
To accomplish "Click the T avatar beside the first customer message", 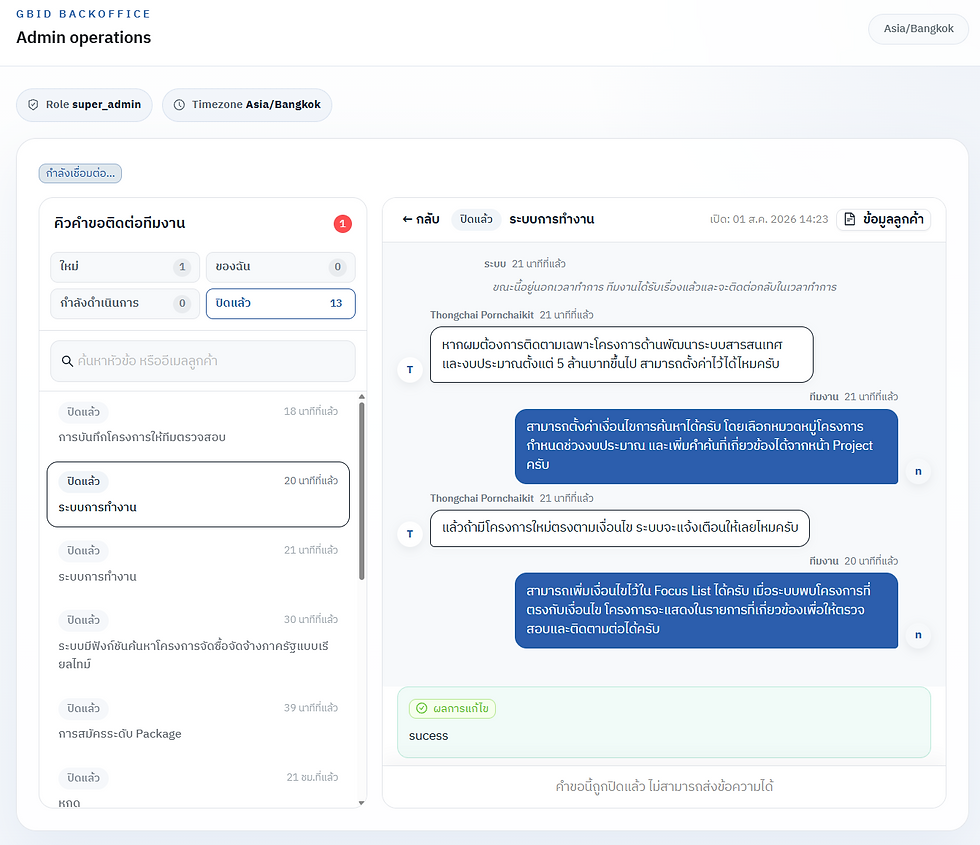I will click(x=410, y=370).
